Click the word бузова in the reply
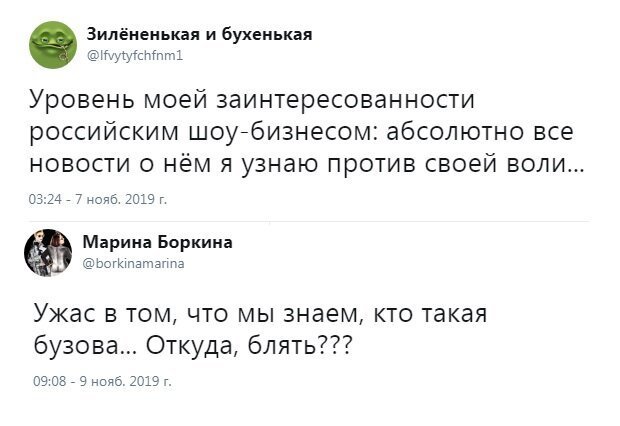Screen dimensions: 620x426 pyautogui.click(x=78, y=345)
